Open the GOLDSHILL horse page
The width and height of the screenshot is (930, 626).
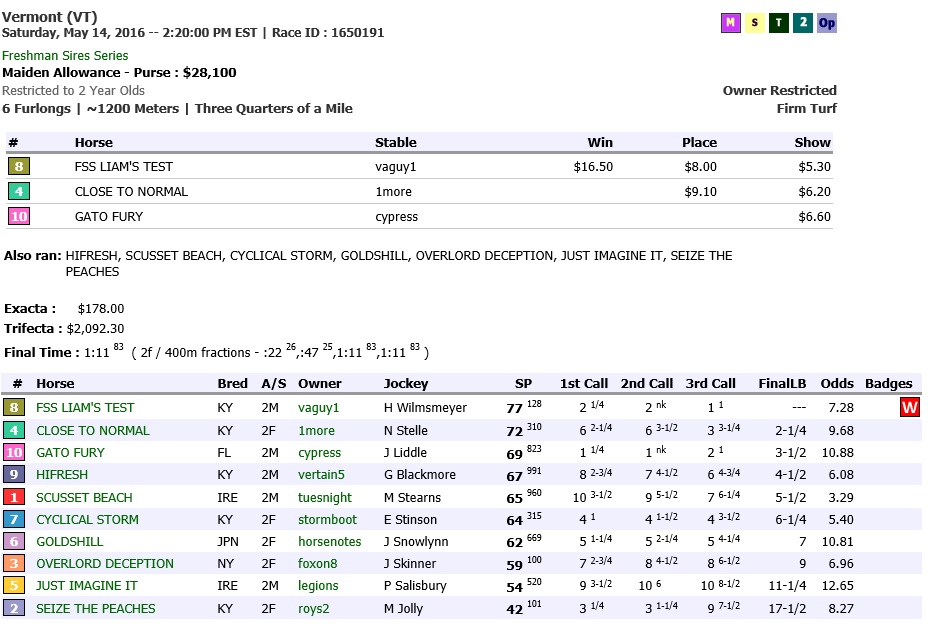point(70,542)
